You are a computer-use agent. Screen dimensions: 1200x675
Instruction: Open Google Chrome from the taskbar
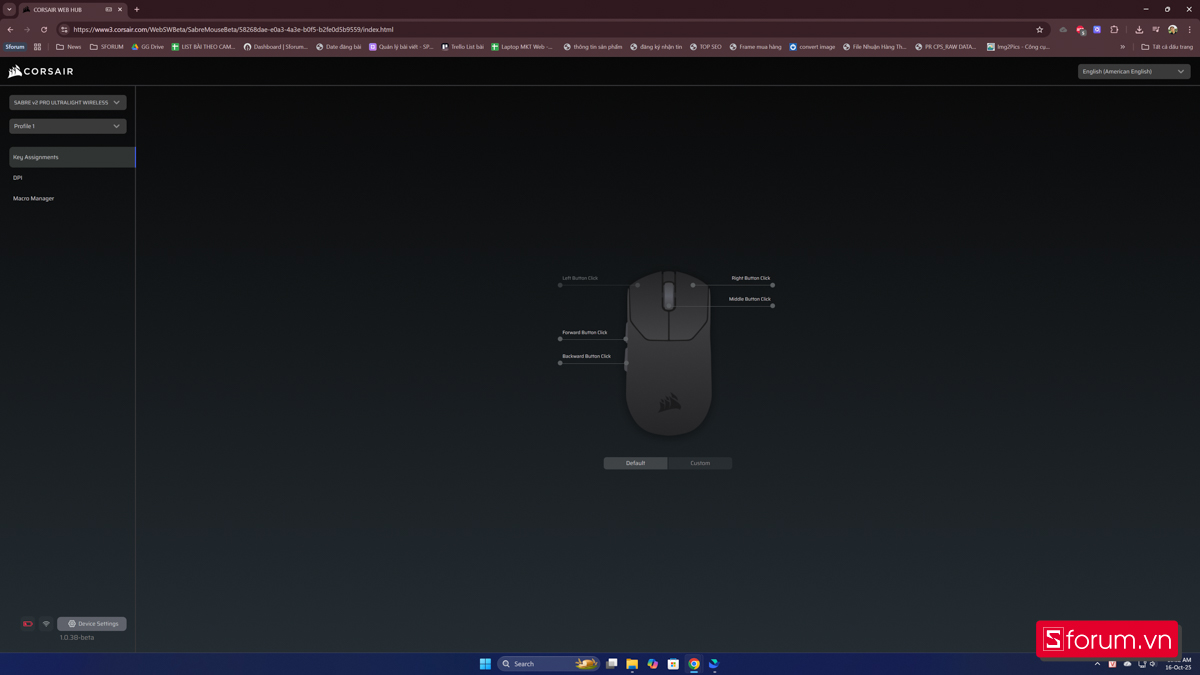(x=694, y=664)
